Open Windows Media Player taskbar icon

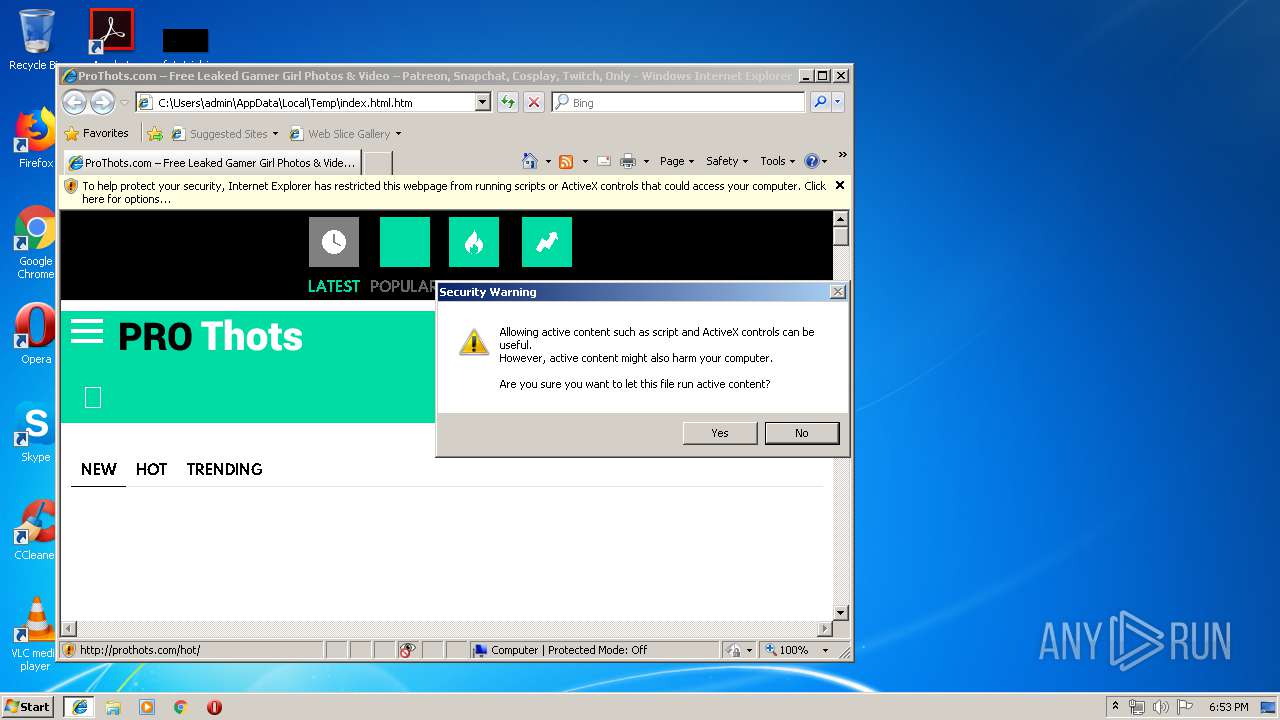click(147, 706)
